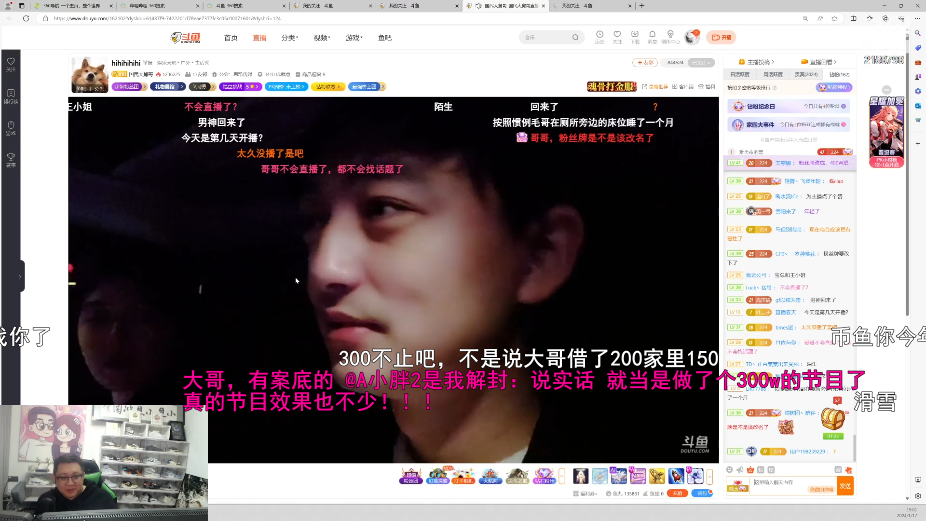926x521 pixels.
Task: Expand the 分类 category dropdown
Action: [x=289, y=38]
